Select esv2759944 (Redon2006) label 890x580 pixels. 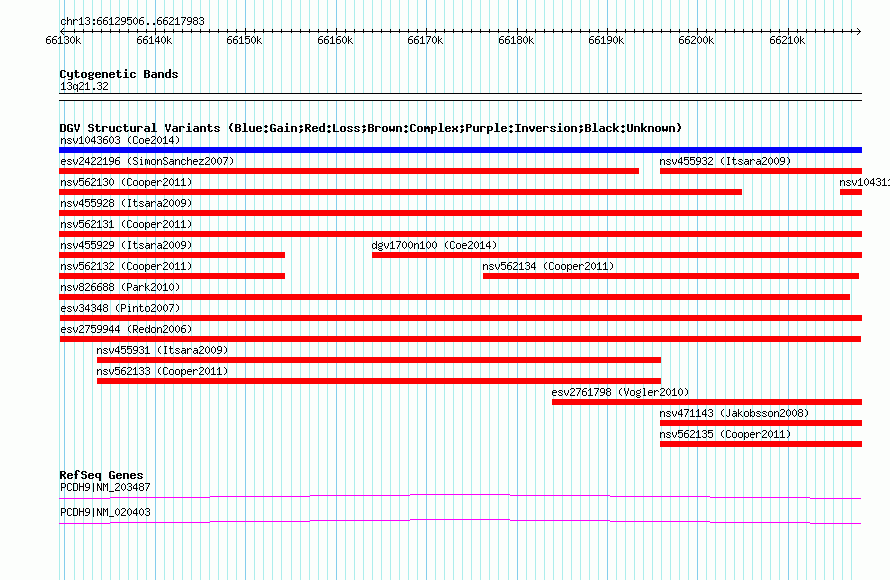tap(126, 329)
